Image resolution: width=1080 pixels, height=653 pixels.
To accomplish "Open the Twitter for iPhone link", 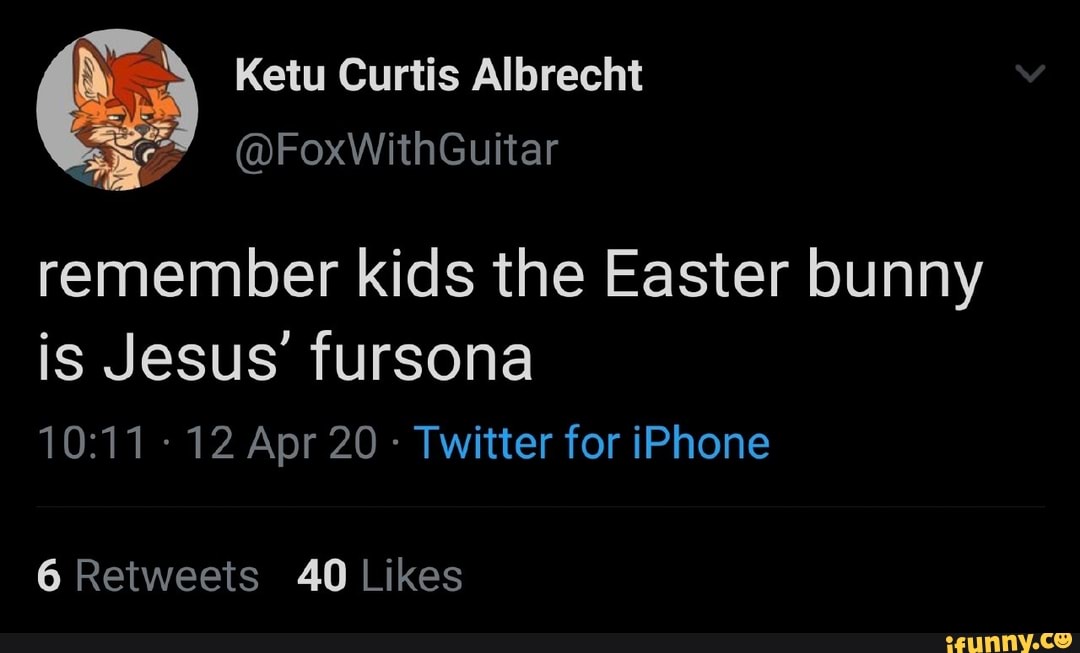I will (592, 441).
